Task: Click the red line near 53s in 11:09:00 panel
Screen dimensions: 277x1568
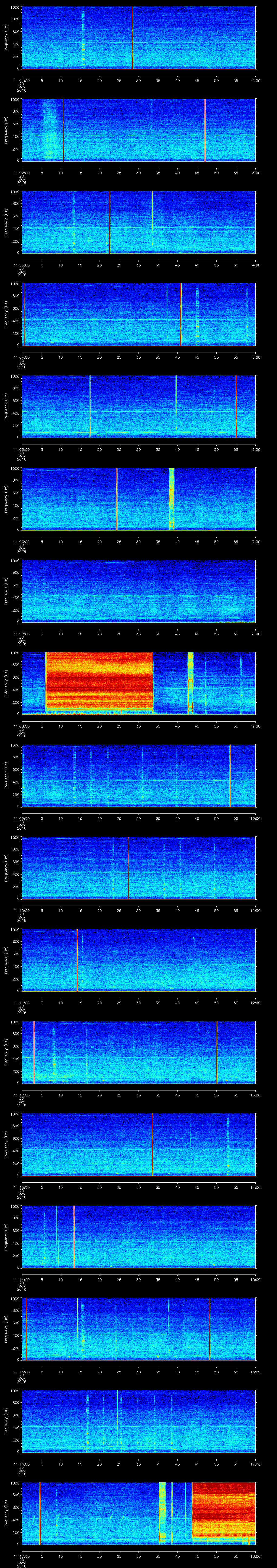Action: [230, 775]
